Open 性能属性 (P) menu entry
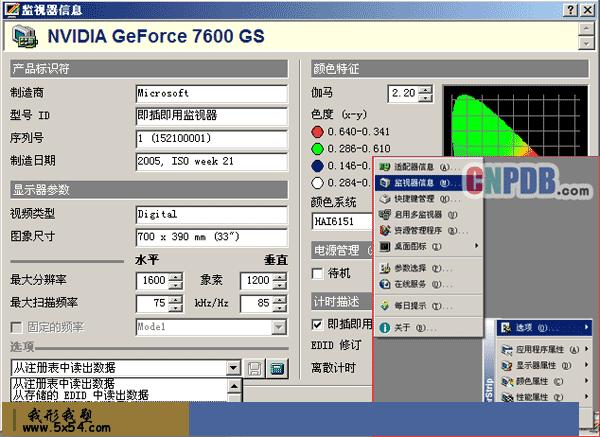Screen dimensions: 600x437 [544, 397]
